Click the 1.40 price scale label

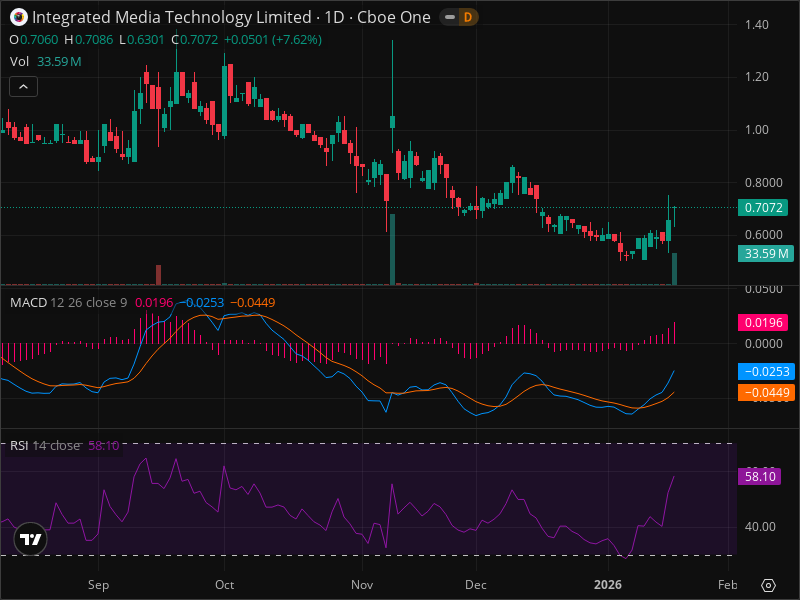point(757,24)
